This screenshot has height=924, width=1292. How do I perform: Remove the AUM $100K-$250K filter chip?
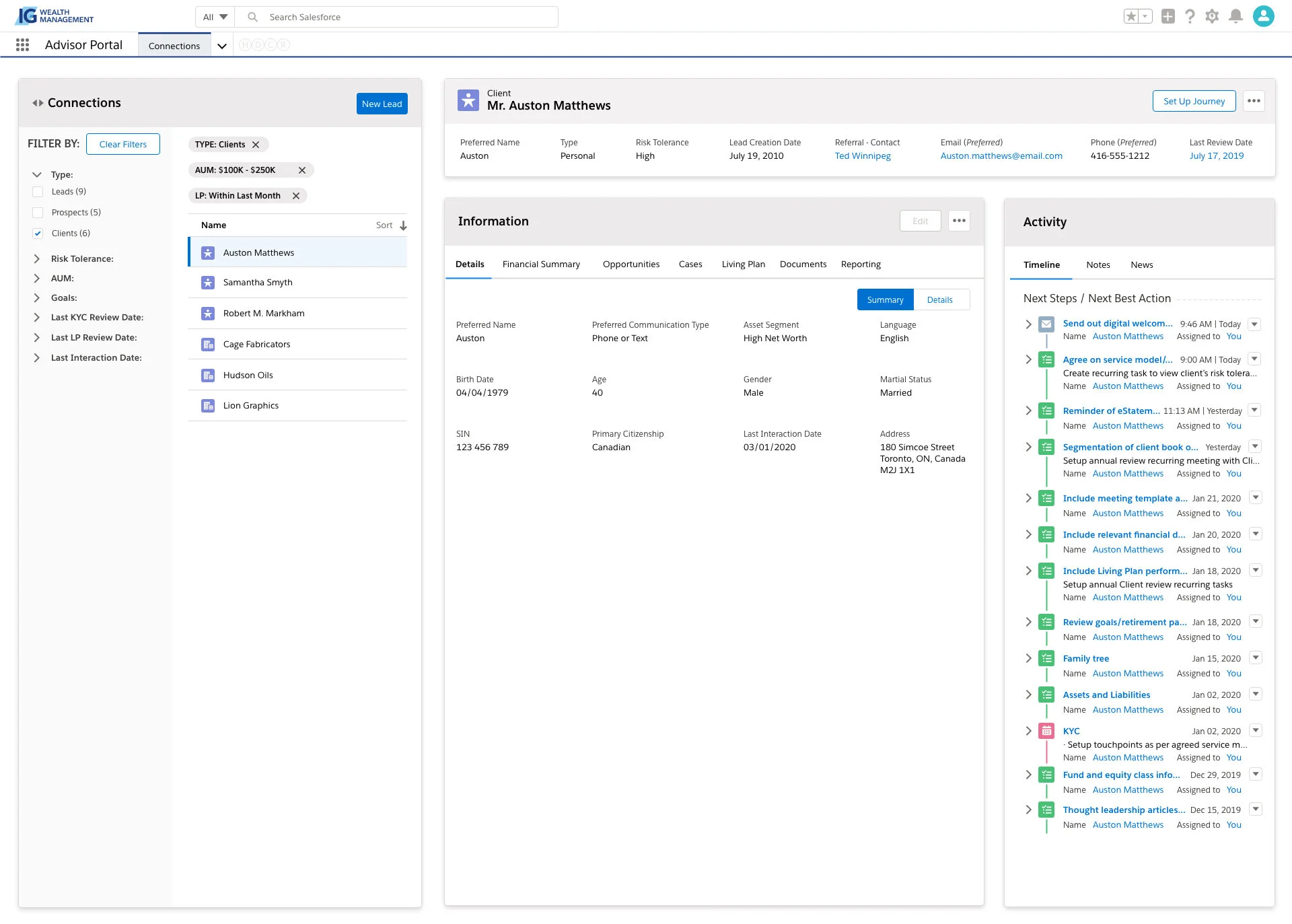point(302,170)
